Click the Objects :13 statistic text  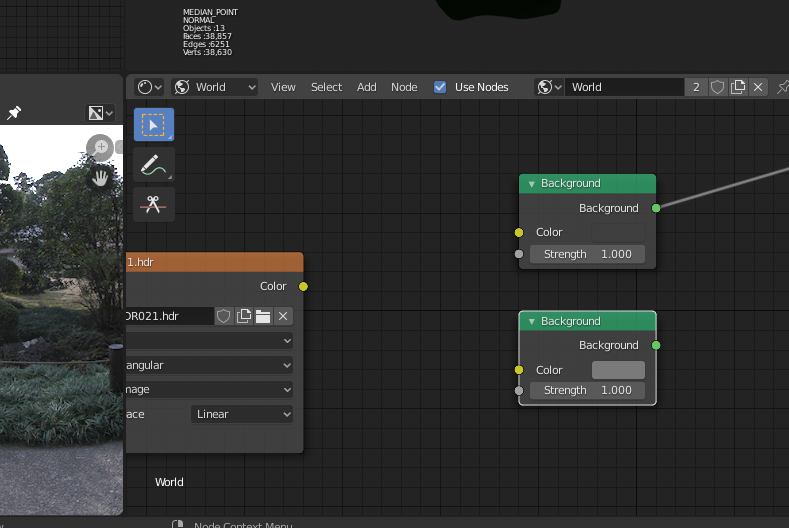tap(204, 28)
